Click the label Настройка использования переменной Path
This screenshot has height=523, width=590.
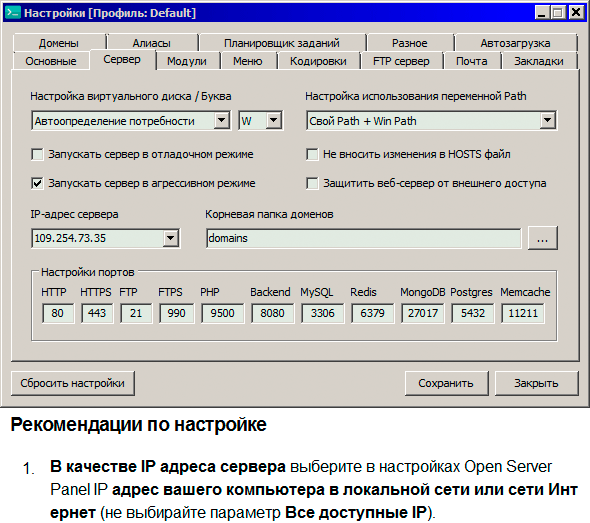tap(416, 96)
